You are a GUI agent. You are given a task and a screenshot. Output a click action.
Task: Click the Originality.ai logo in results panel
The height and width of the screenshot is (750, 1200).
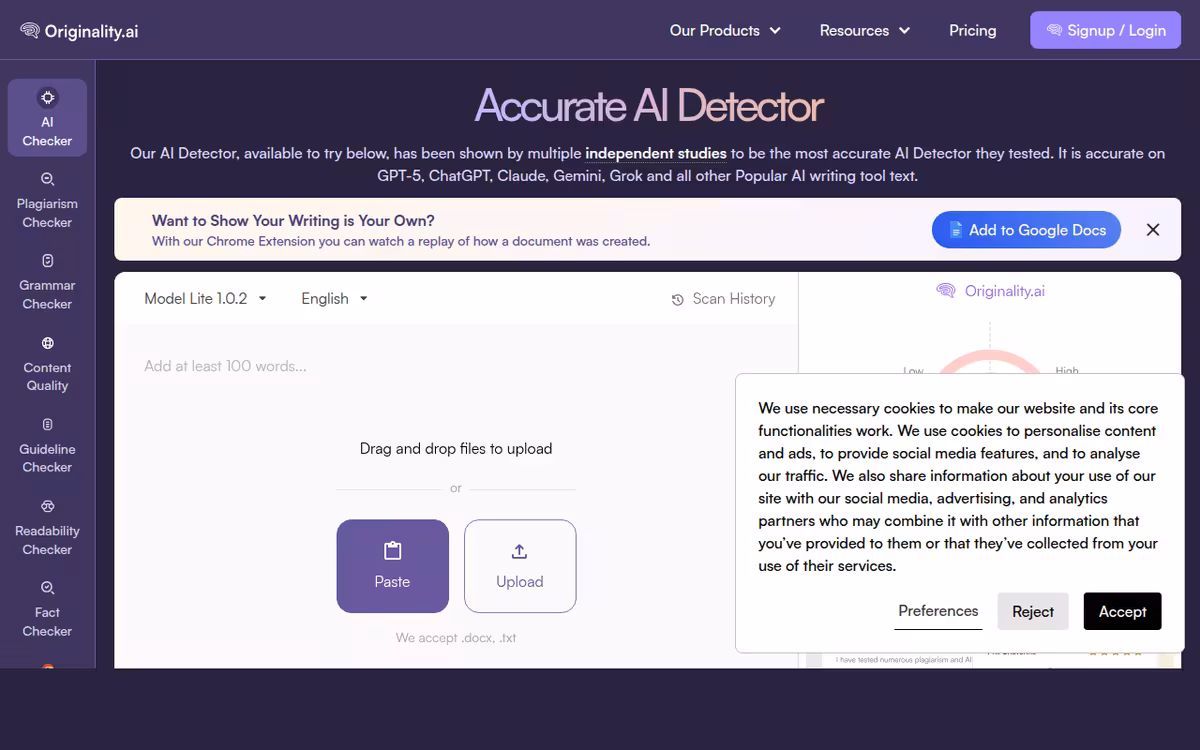(x=991, y=291)
